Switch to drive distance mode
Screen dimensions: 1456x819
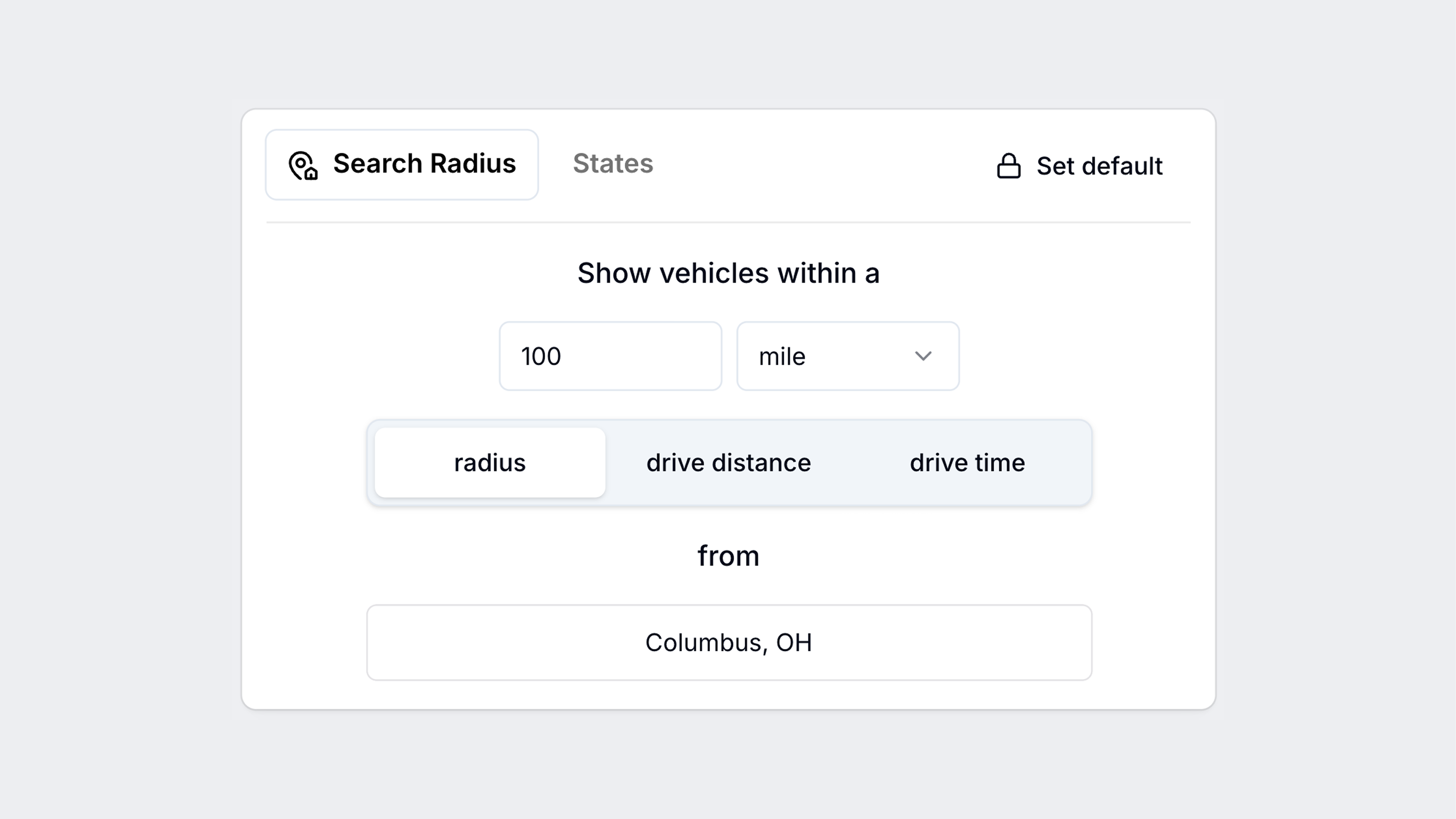click(729, 462)
